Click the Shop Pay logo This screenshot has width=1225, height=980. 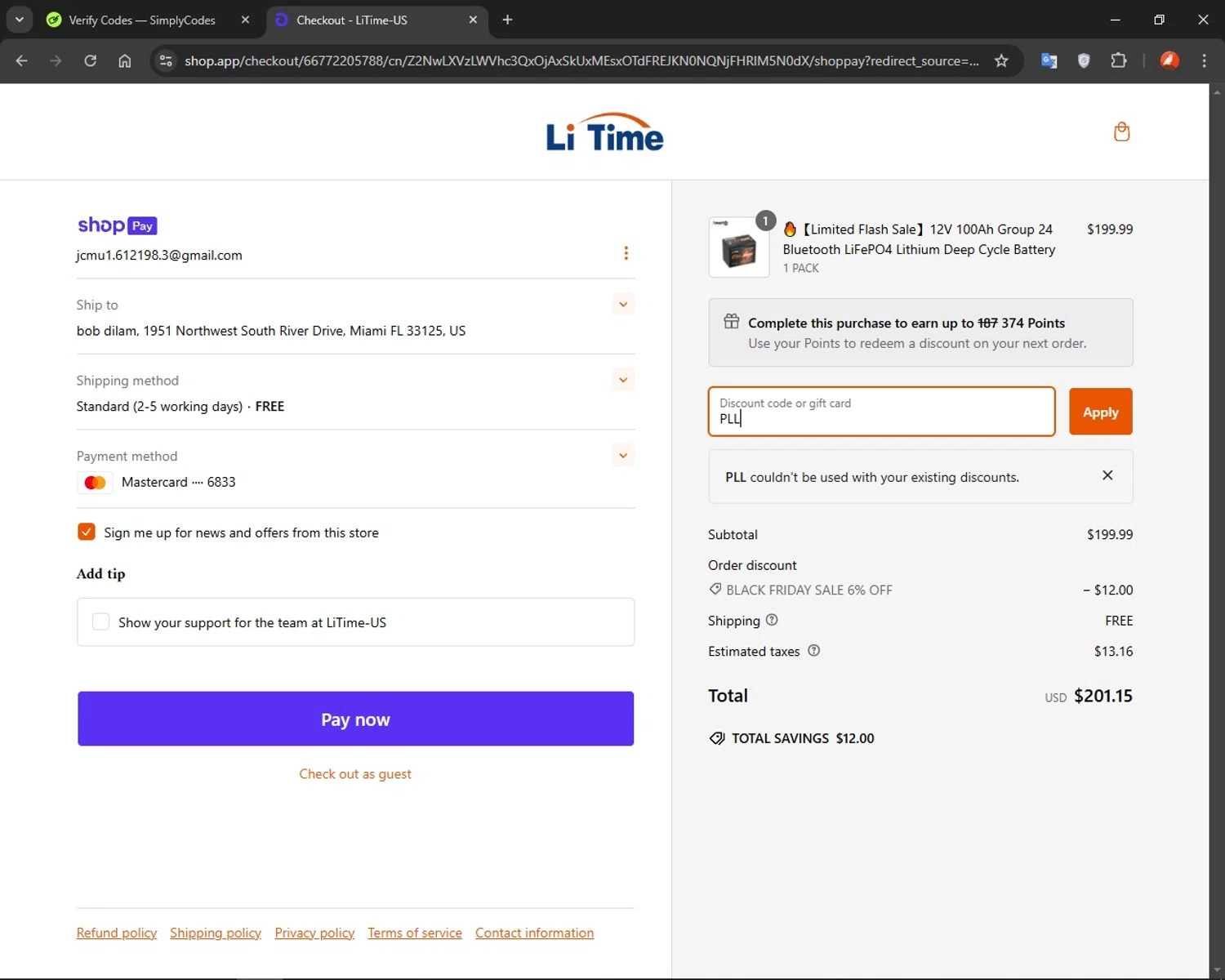click(118, 225)
